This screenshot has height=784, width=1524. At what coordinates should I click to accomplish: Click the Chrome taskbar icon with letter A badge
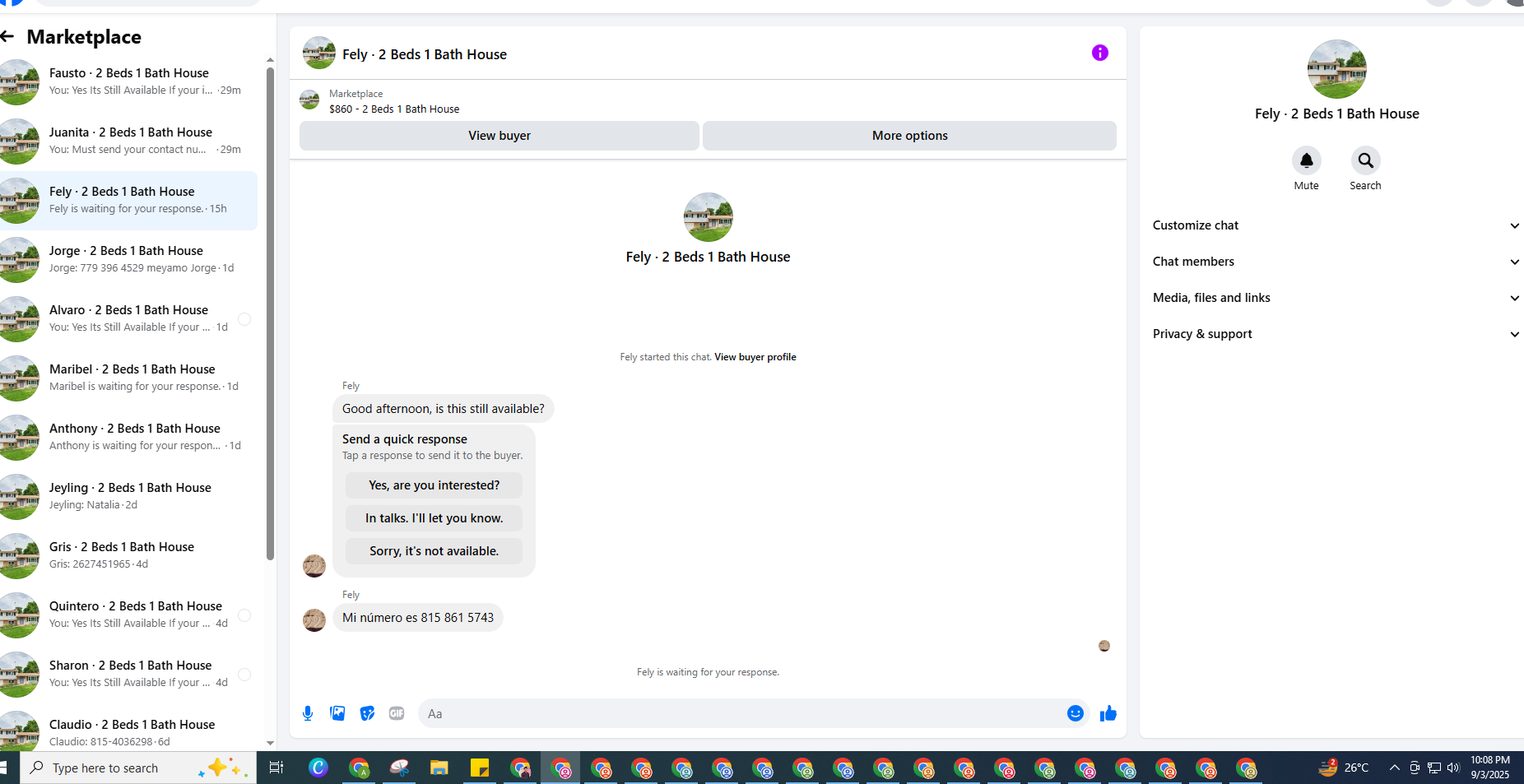359,768
